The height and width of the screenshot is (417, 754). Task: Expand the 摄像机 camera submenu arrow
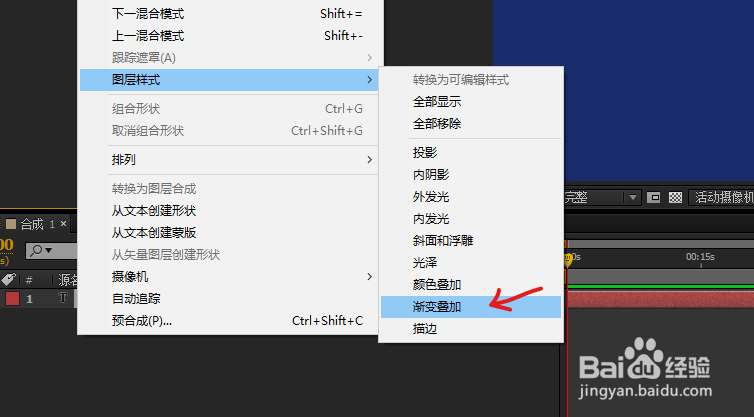[x=369, y=277]
